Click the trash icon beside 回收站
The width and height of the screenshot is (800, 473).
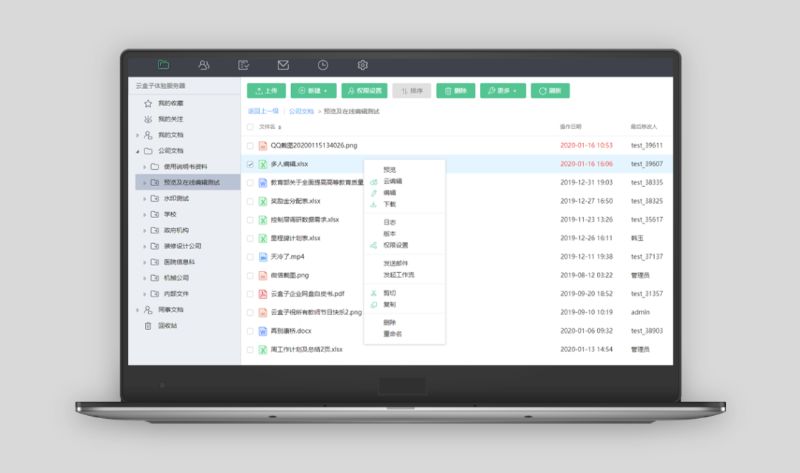click(148, 326)
